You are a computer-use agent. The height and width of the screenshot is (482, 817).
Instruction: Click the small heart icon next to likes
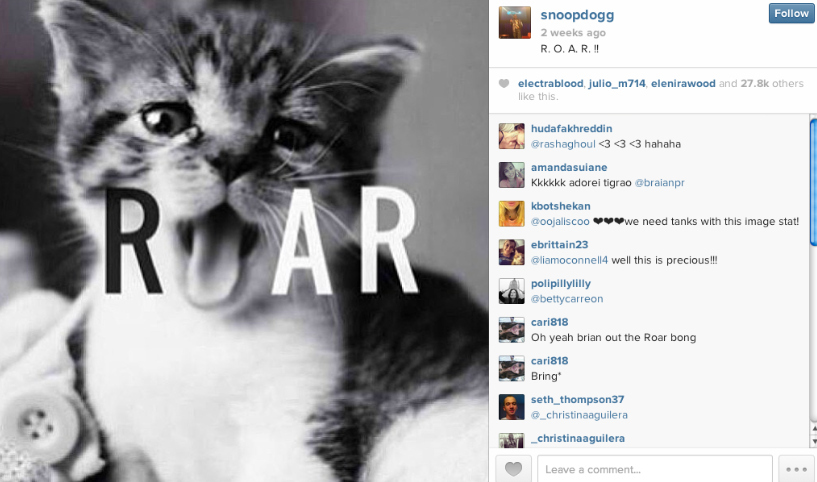coord(504,83)
